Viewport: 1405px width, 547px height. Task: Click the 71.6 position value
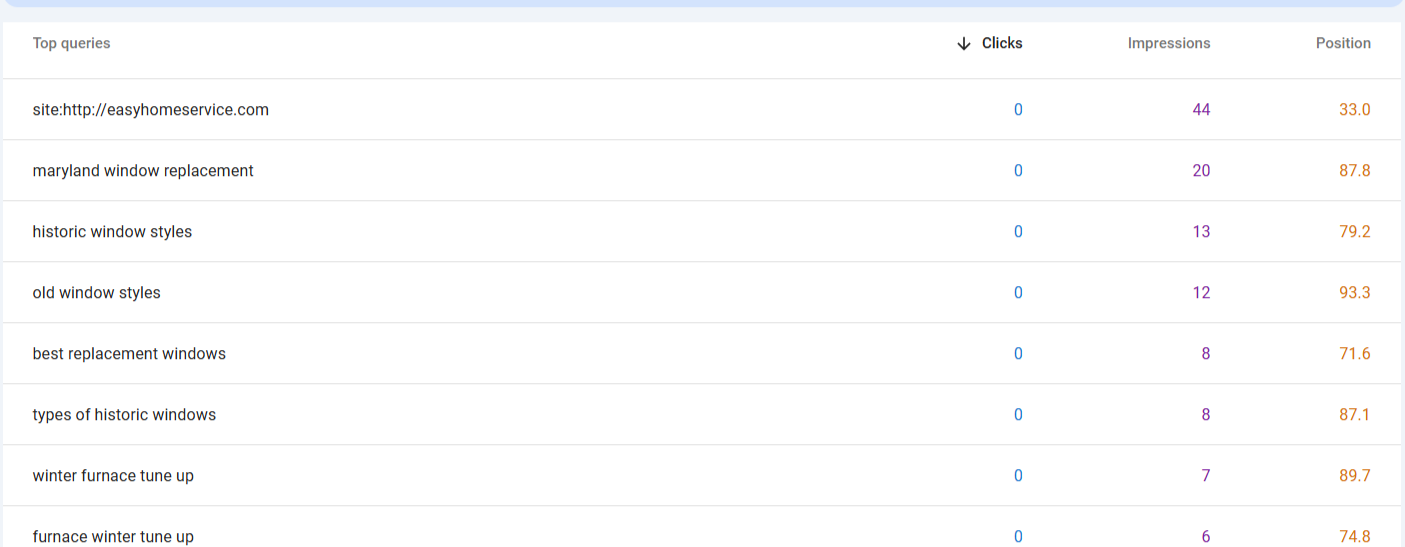(1354, 354)
